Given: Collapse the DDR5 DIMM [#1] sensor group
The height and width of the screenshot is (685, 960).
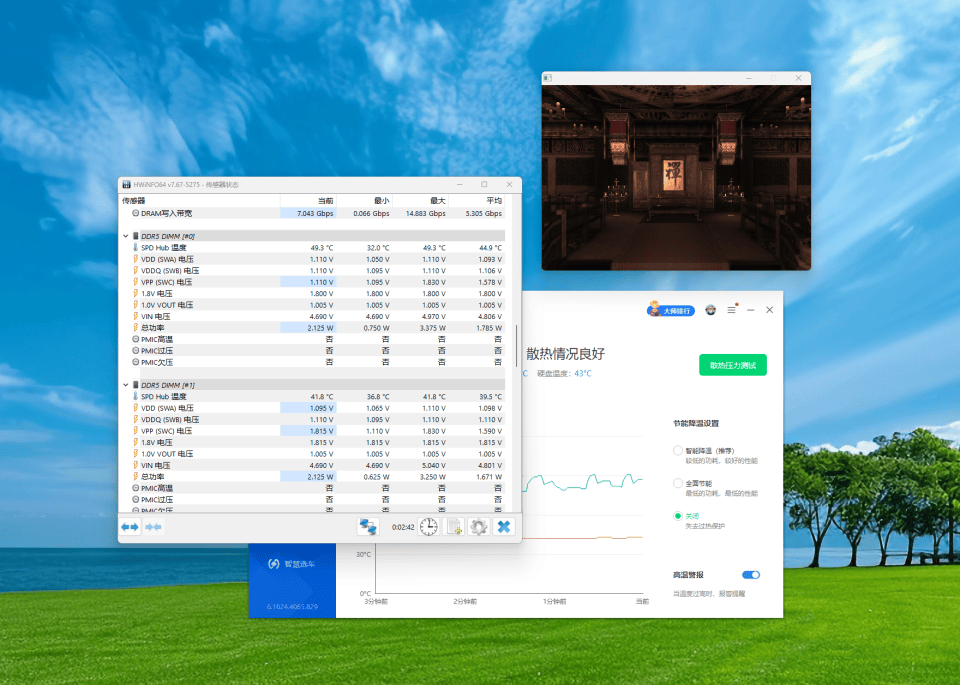Looking at the screenshot, I should [126, 385].
